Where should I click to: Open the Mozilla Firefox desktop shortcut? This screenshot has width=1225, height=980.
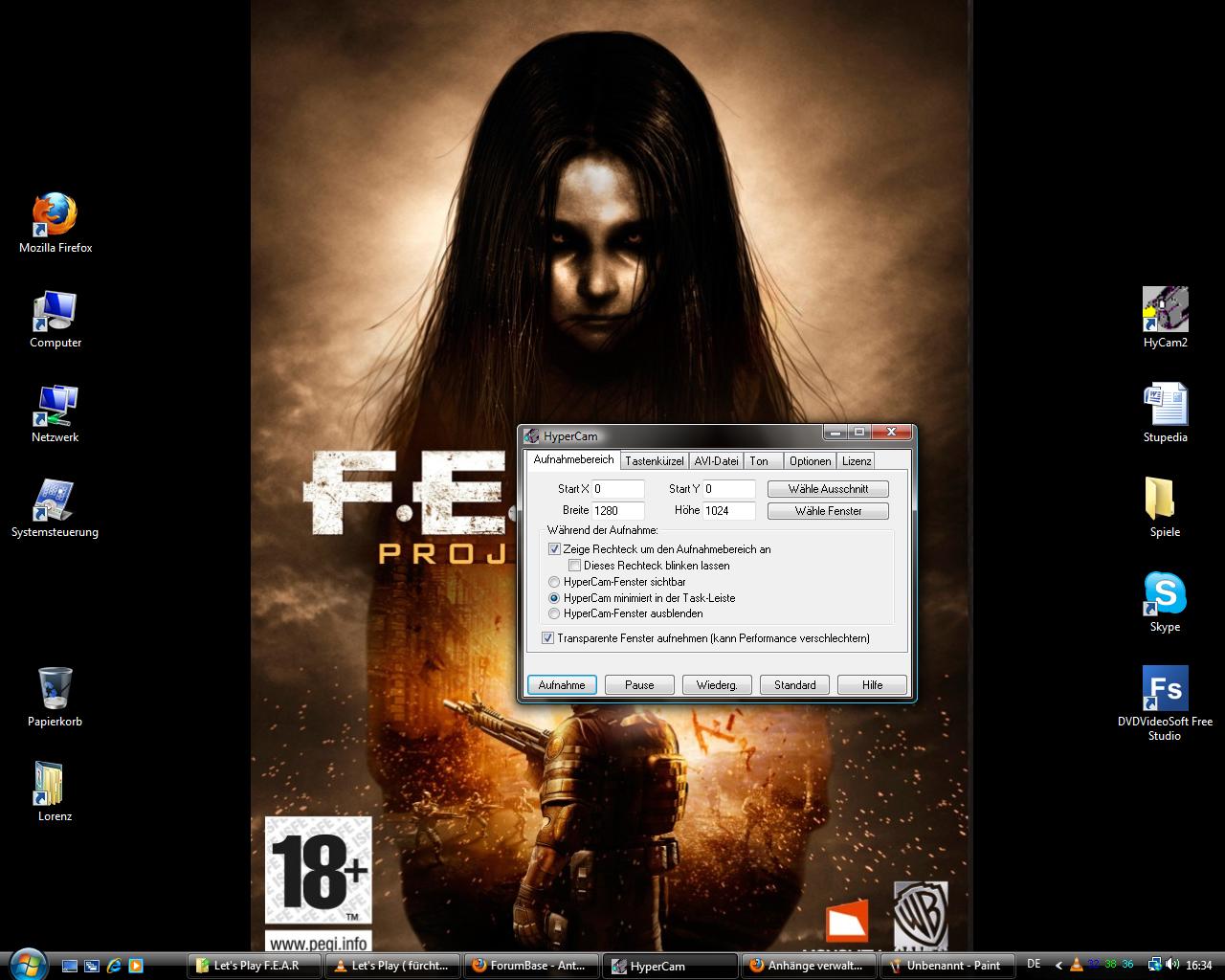coord(55,215)
